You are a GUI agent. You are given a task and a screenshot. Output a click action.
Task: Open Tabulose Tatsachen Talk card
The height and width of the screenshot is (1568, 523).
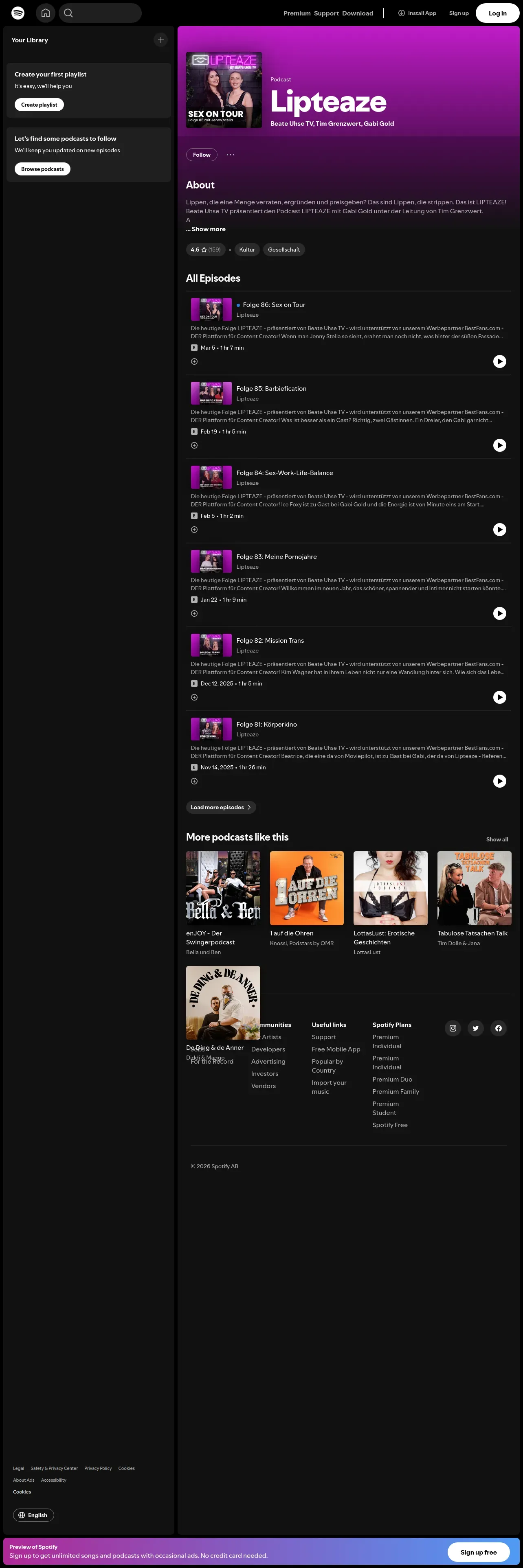click(x=474, y=899)
